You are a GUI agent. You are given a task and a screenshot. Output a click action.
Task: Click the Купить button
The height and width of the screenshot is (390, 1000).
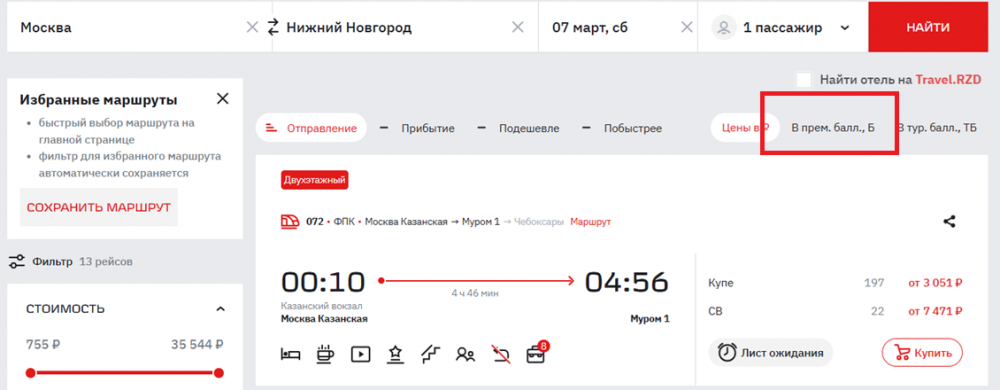(x=922, y=352)
